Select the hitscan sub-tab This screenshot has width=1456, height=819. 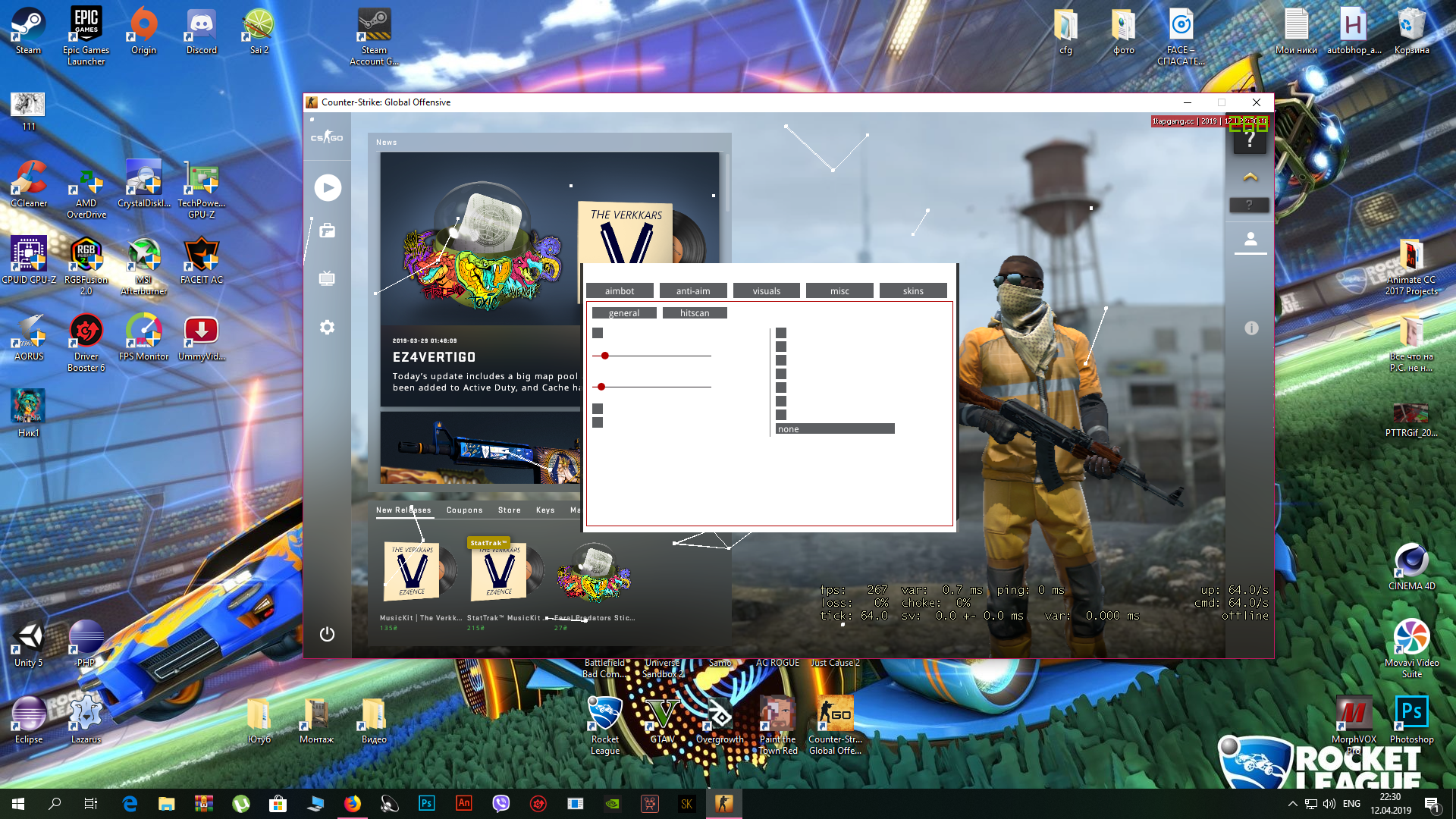695,313
